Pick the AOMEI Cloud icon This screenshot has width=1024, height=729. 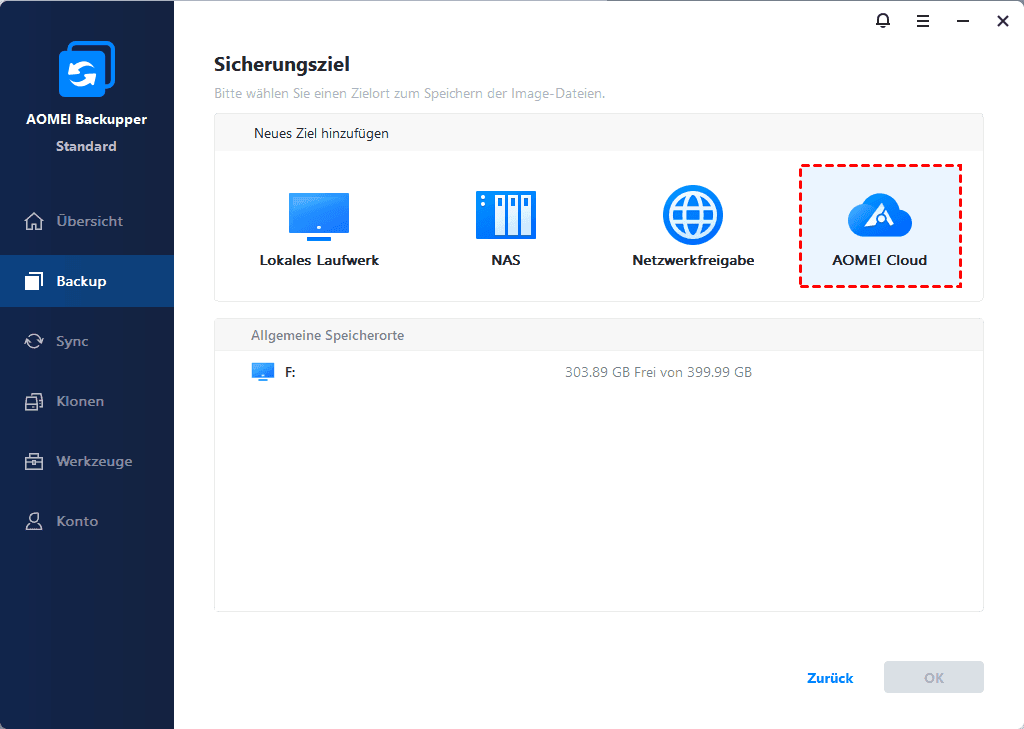pos(880,216)
